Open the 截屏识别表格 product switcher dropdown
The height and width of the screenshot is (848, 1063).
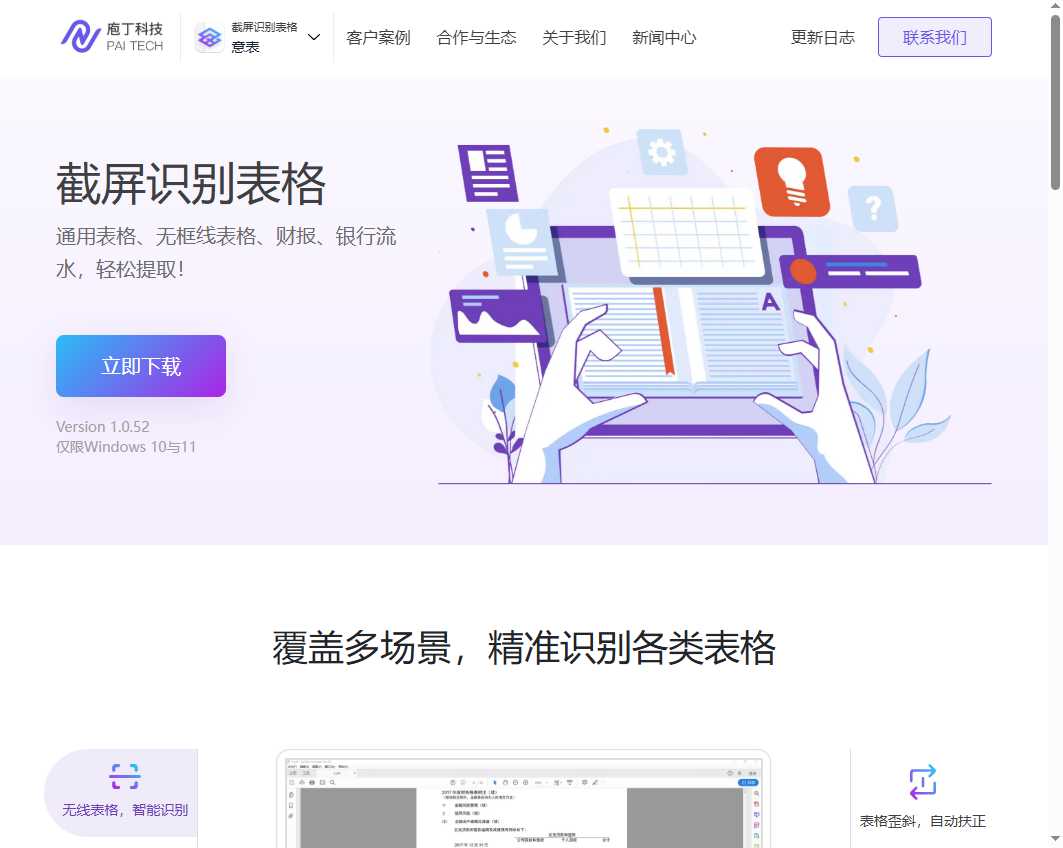(x=313, y=37)
